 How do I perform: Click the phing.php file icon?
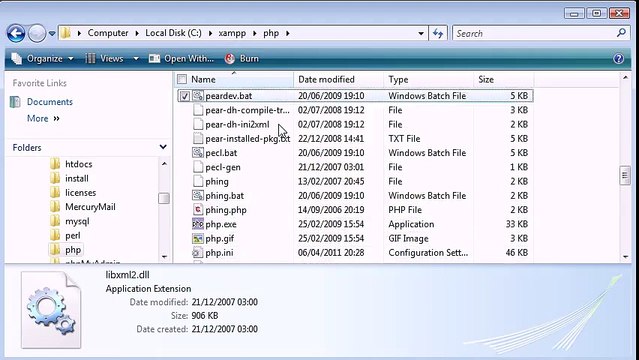(198, 210)
